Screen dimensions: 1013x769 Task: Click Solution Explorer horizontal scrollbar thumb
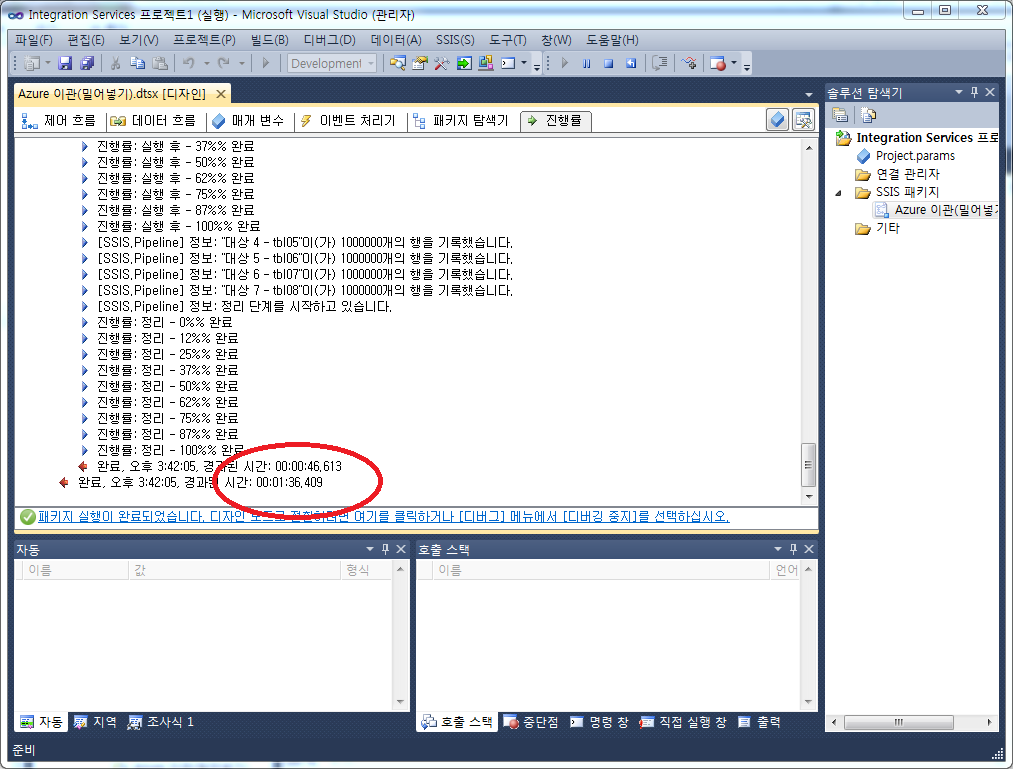pos(899,722)
